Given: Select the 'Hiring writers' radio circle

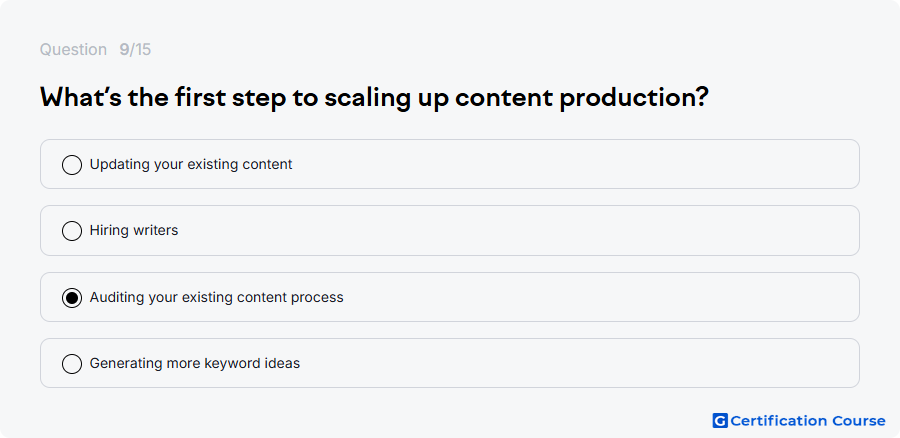Looking at the screenshot, I should coord(72,231).
